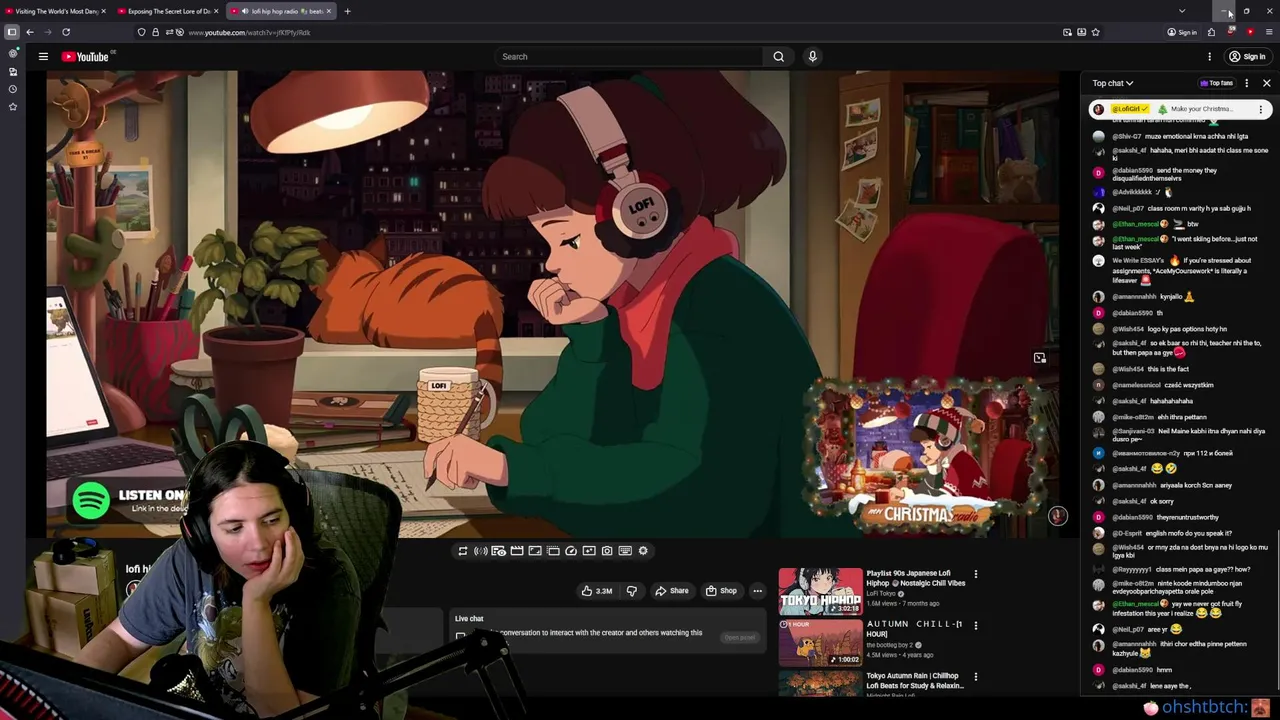Click browser toolbar Sign in account button
Viewport: 1280px width, 720px height.
1182,32
